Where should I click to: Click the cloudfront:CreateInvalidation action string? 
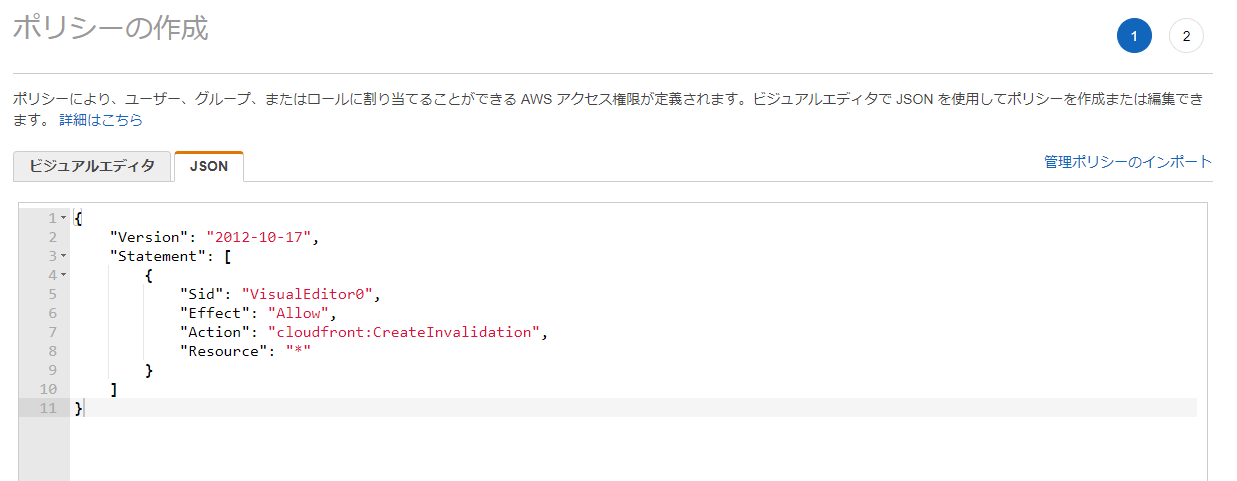404,332
